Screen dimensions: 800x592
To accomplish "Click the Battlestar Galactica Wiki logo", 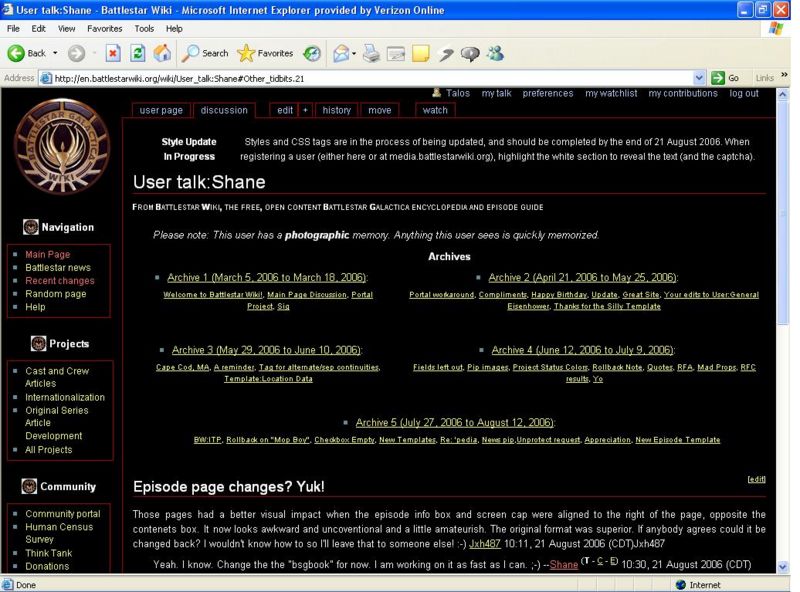I will 63,144.
